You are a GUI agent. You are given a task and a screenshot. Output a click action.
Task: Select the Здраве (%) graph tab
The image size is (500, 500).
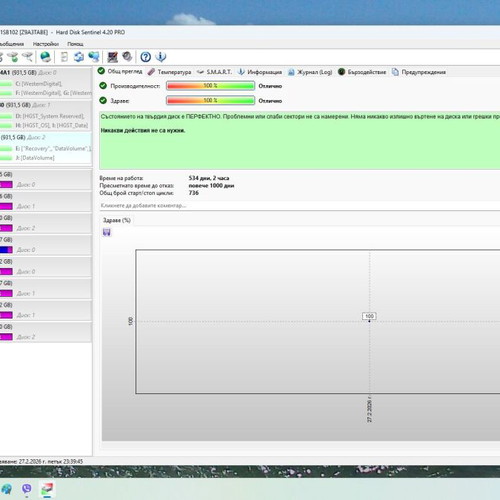click(116, 220)
